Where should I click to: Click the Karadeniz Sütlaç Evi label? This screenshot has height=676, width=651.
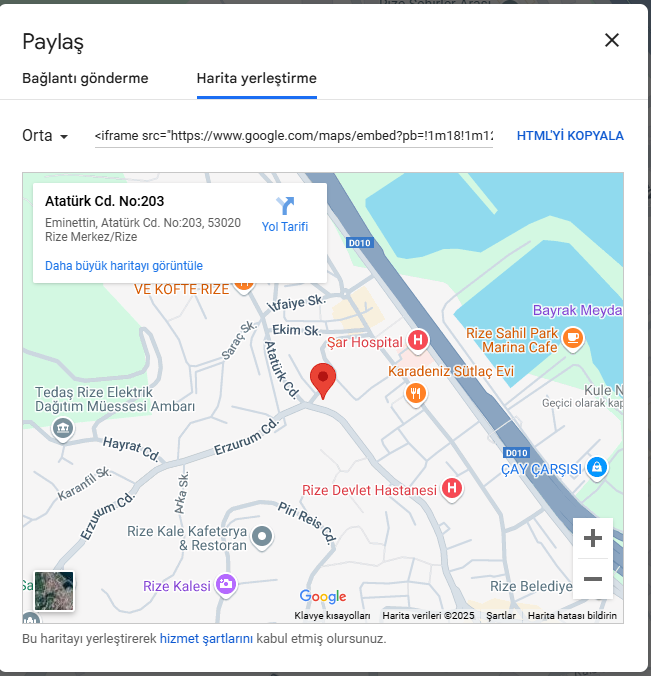pyautogui.click(x=451, y=371)
